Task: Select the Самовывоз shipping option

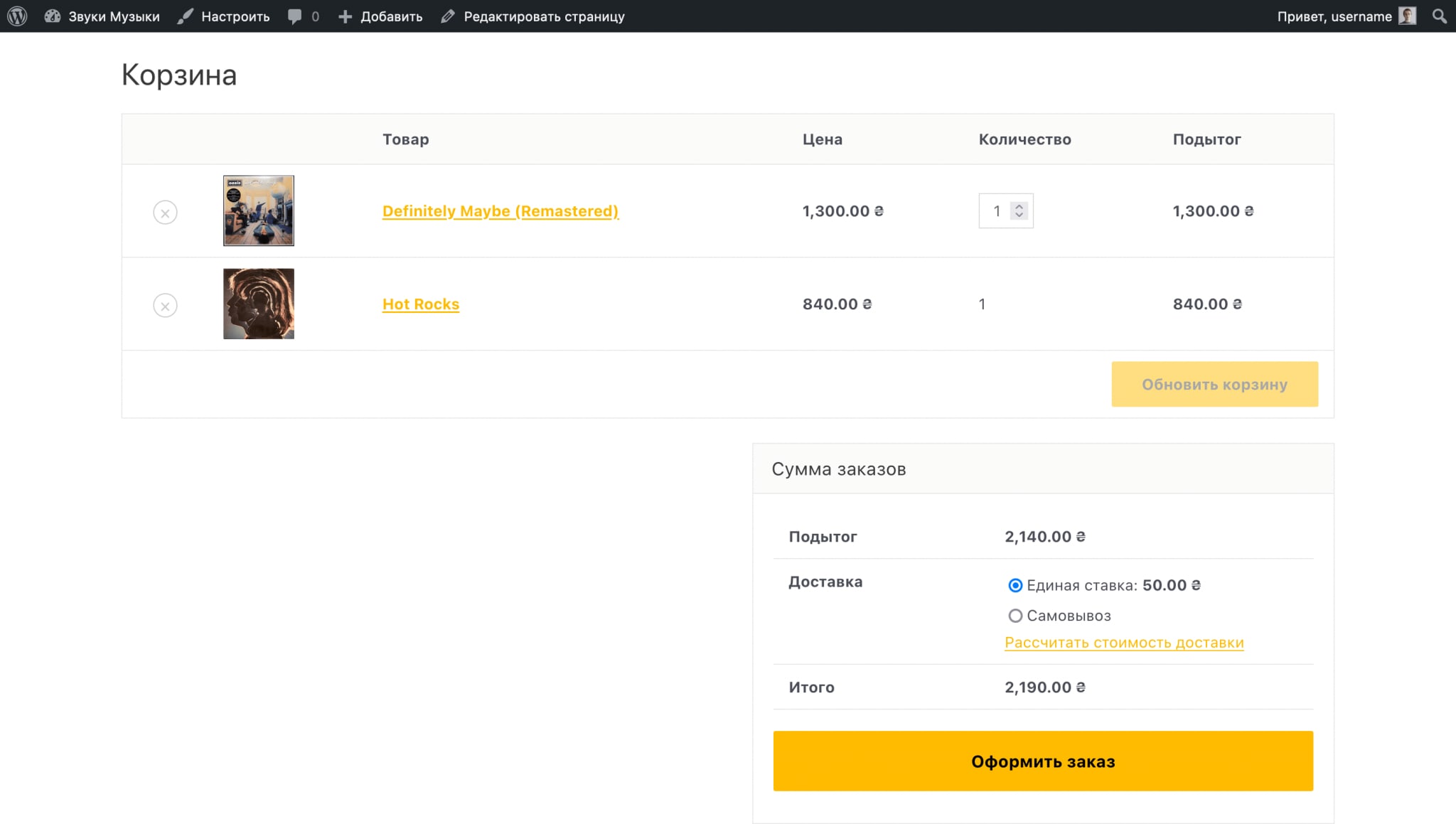Action: click(x=1015, y=616)
